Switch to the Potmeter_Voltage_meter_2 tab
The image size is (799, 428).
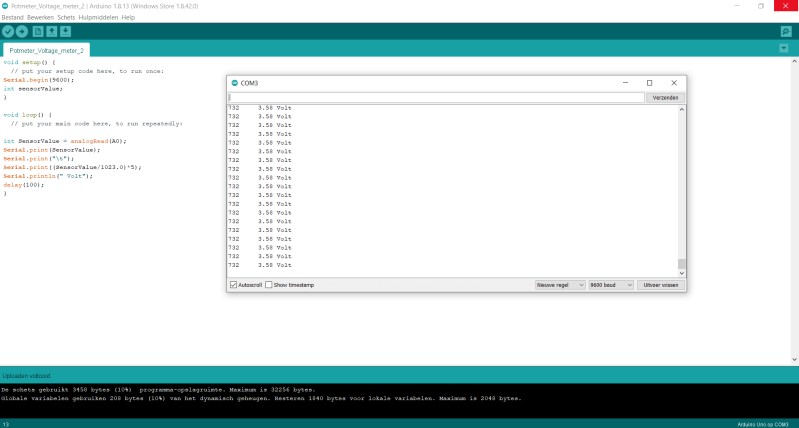click(48, 49)
